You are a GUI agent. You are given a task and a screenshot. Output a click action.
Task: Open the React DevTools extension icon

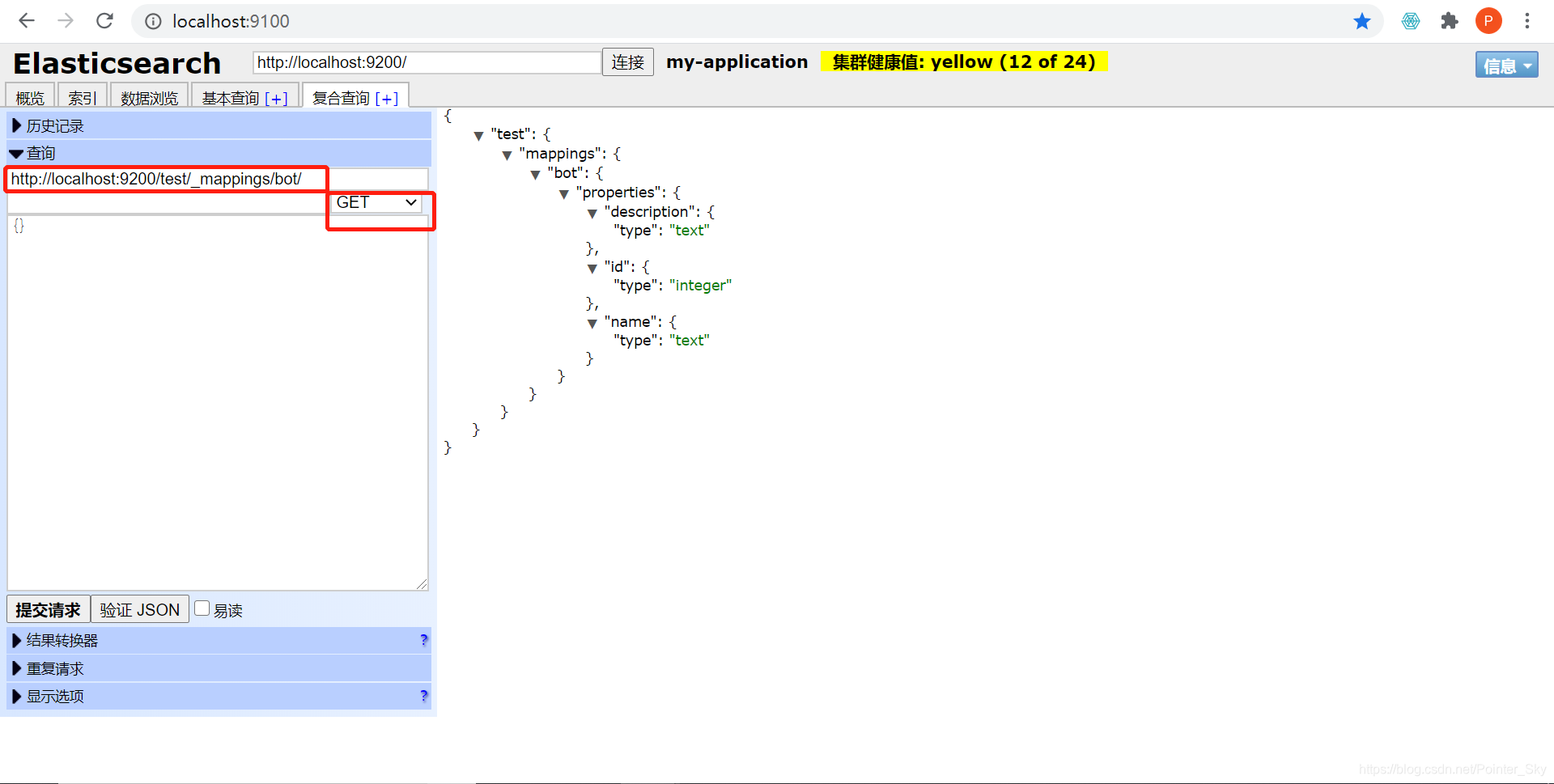(x=1411, y=21)
